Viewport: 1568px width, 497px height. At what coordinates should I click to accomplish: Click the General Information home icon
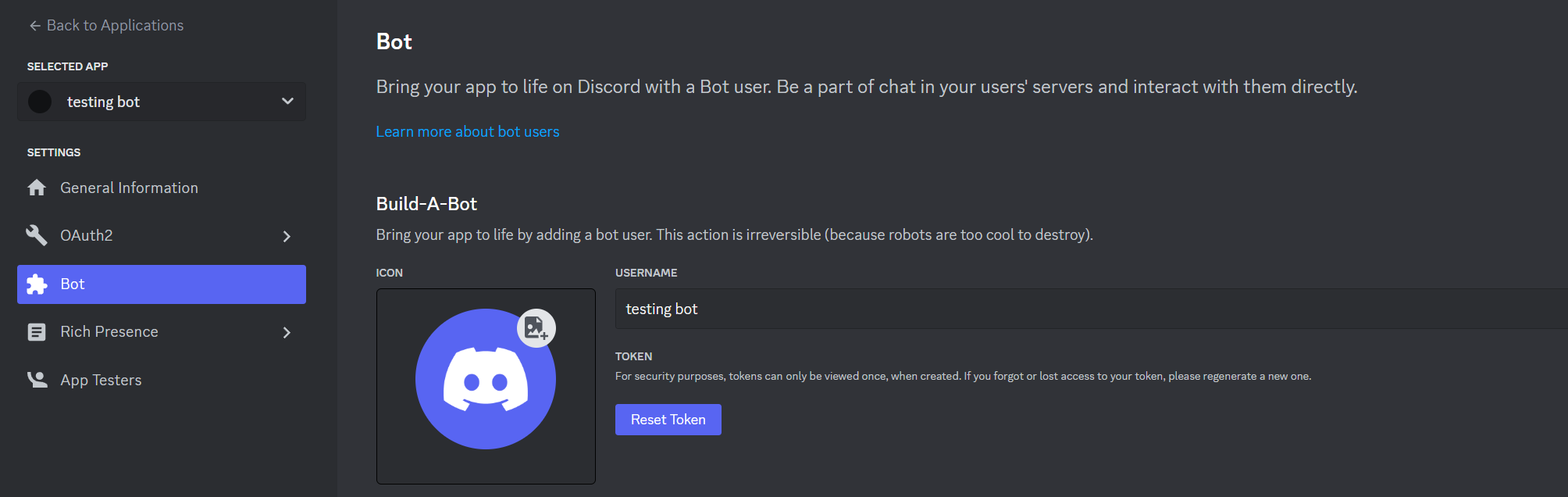pyautogui.click(x=37, y=188)
